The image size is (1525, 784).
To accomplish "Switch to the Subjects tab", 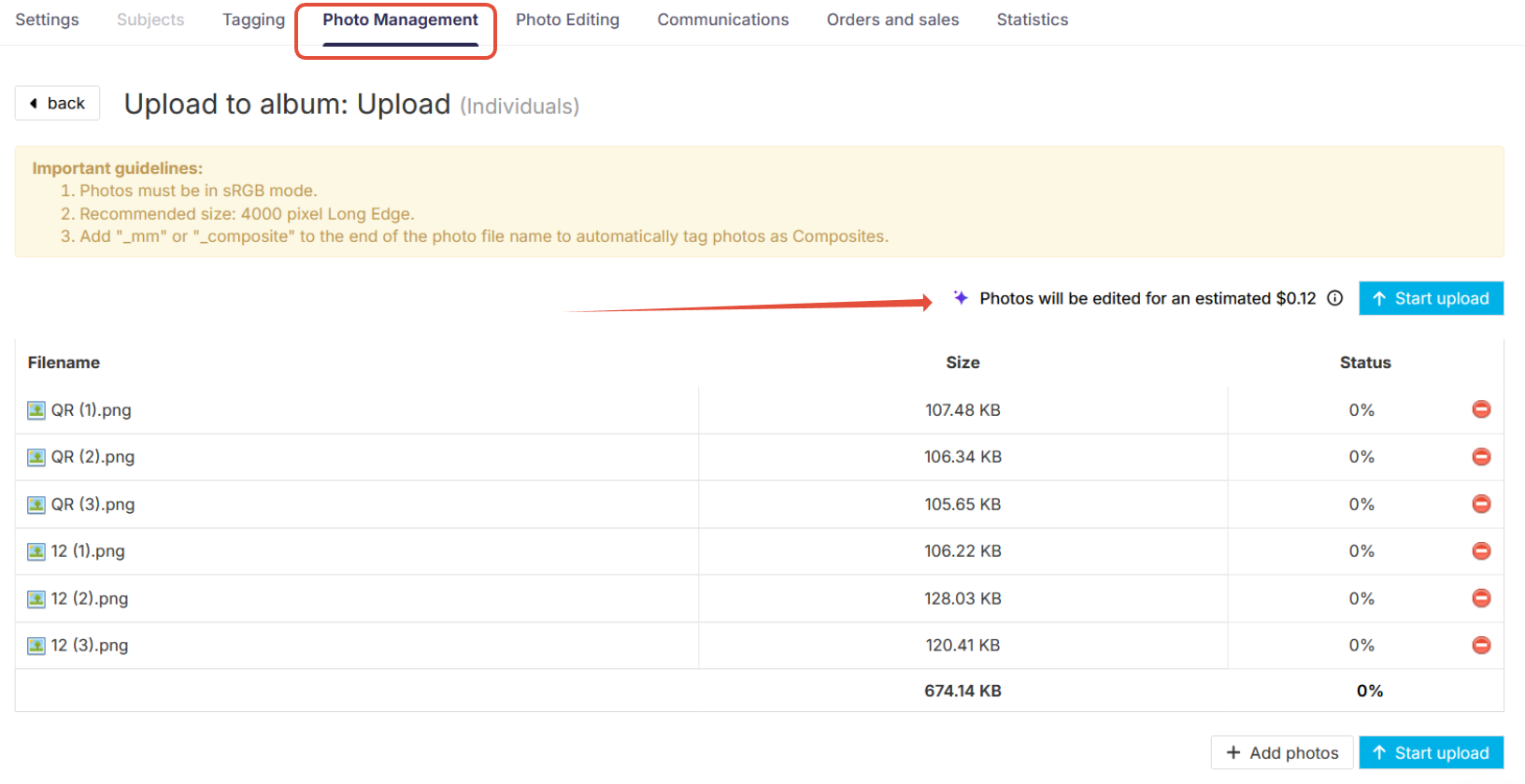I will click(150, 20).
